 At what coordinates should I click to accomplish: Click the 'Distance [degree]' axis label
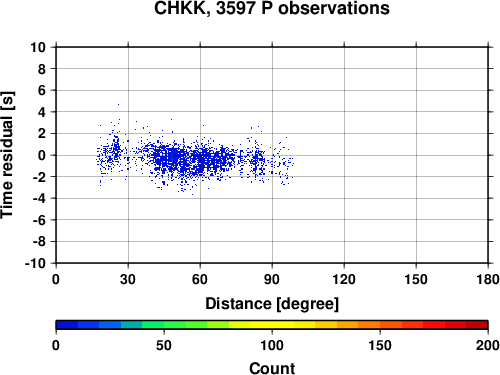[x=272, y=304]
